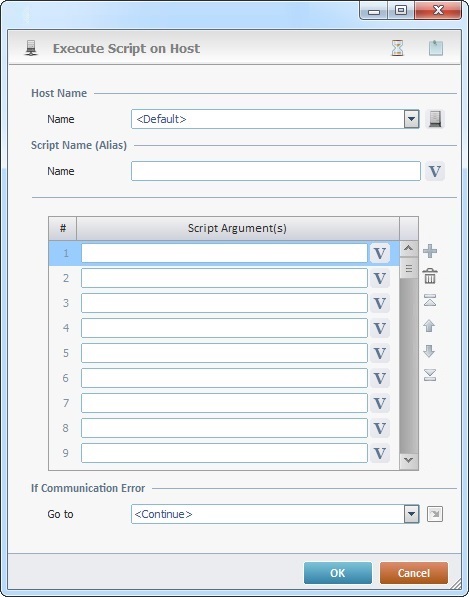Delete selected argument using trash icon
This screenshot has height=597, width=469.
[430, 276]
